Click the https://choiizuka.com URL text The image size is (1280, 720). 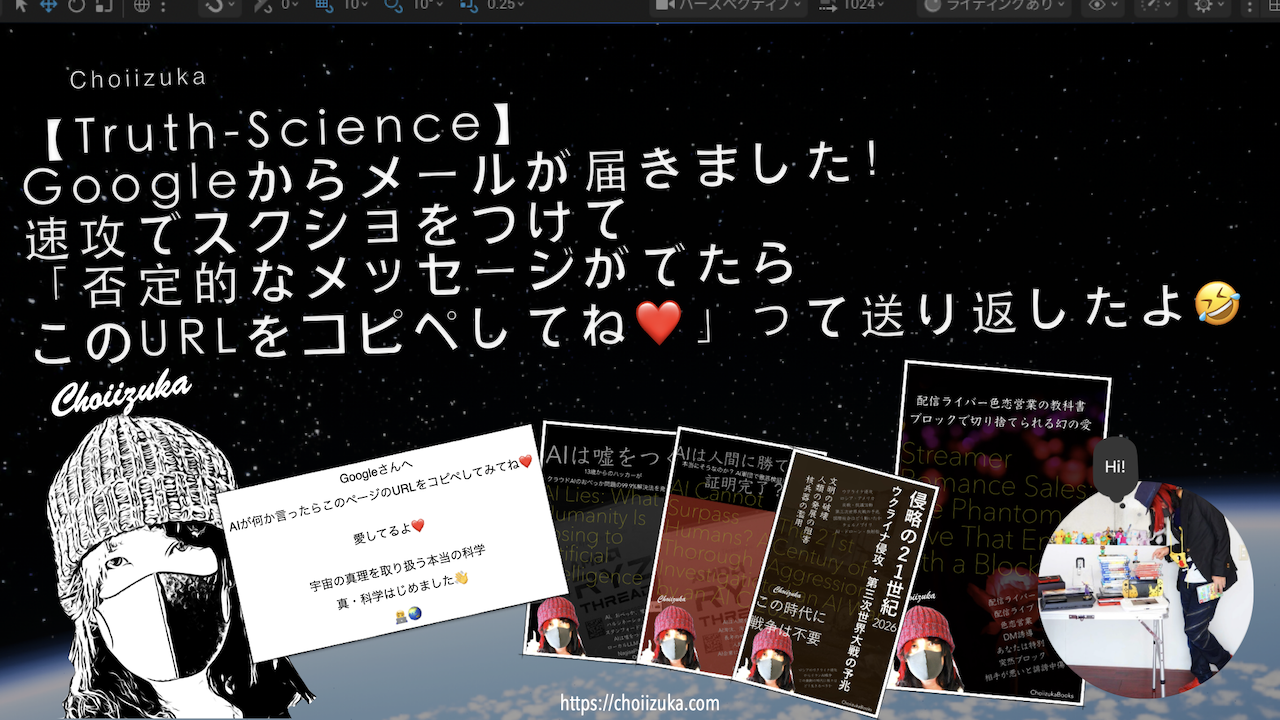tap(640, 703)
